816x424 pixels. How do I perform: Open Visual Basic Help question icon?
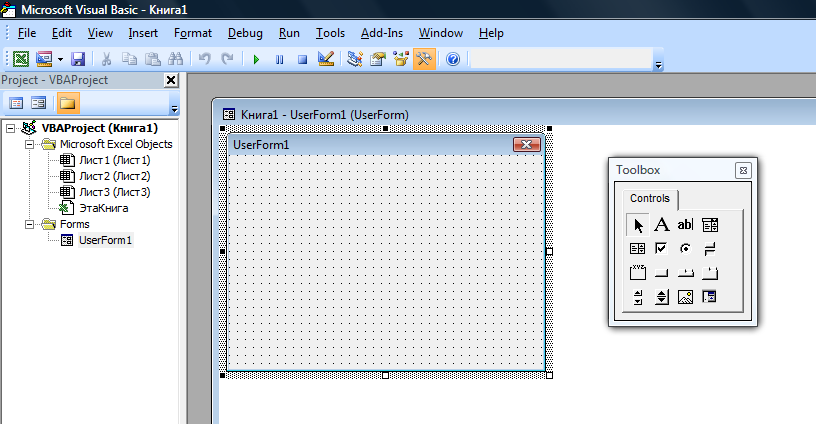point(453,59)
